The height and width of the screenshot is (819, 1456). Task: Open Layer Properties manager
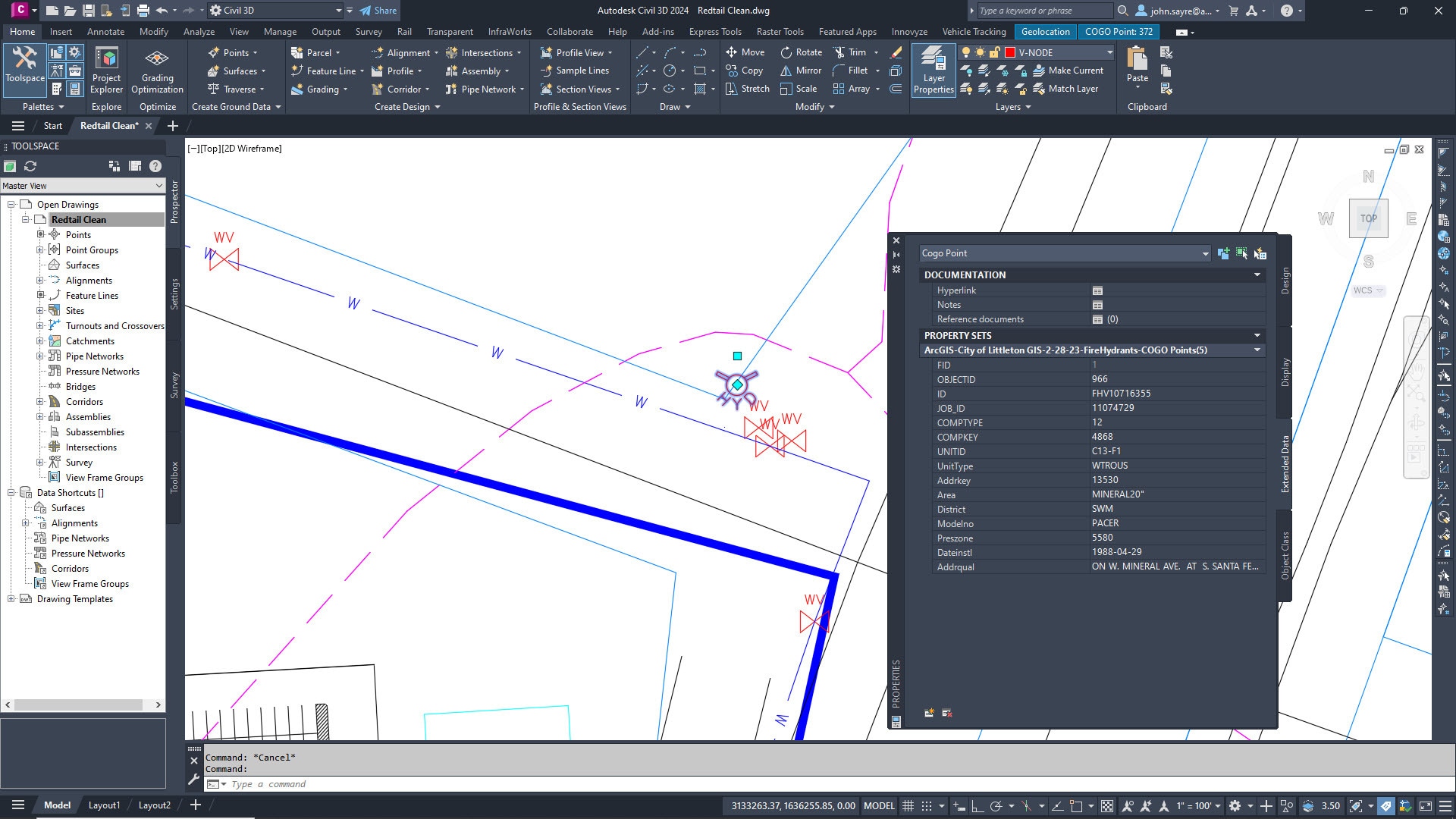point(934,70)
